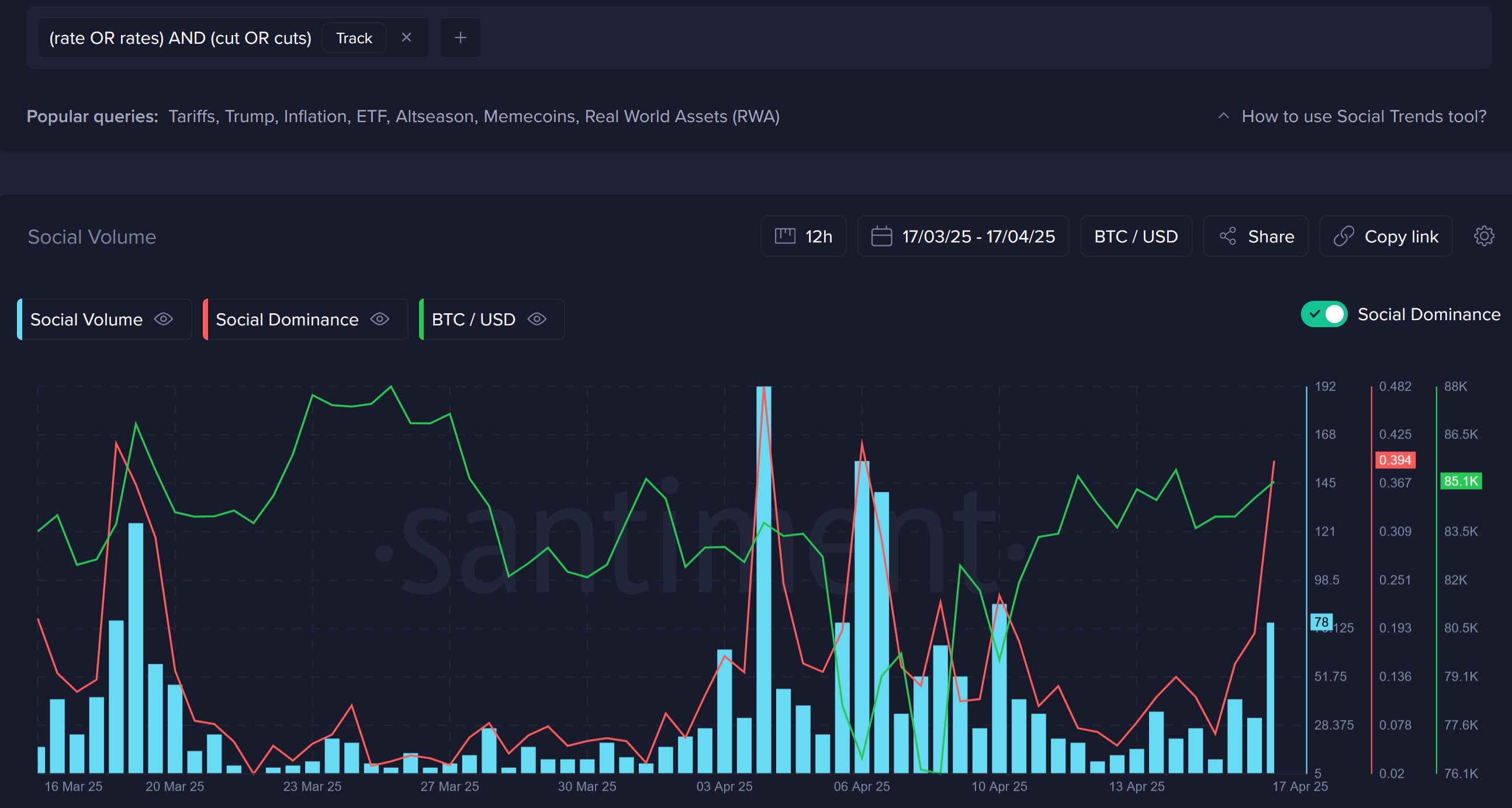Click the Track button
This screenshot has height=808, width=1512.
354,38
